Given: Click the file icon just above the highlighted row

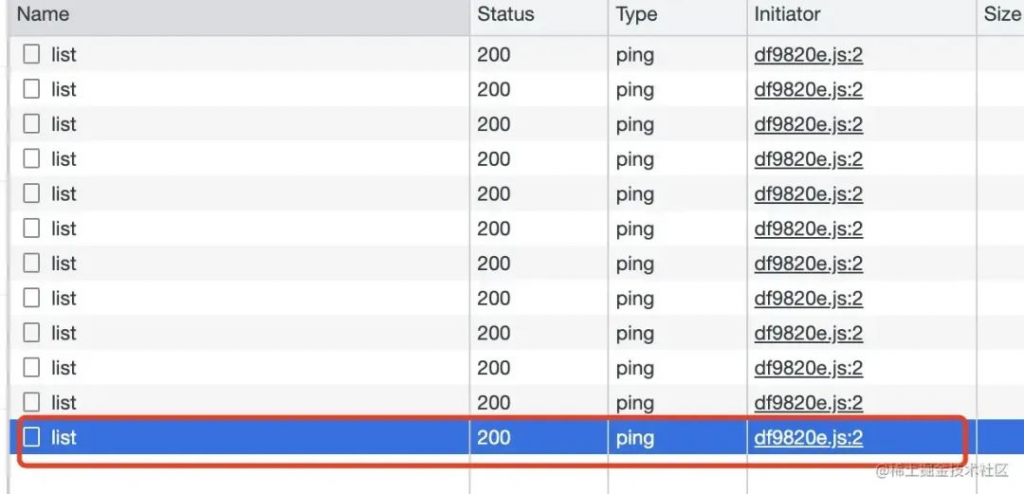Looking at the screenshot, I should (31, 402).
